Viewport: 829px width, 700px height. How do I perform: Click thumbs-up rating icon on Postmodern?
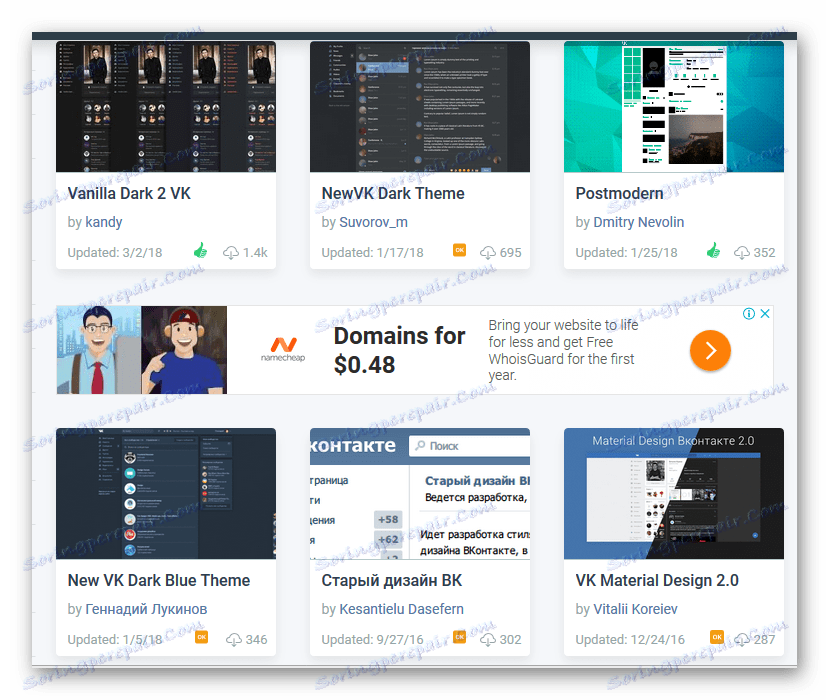[x=713, y=251]
